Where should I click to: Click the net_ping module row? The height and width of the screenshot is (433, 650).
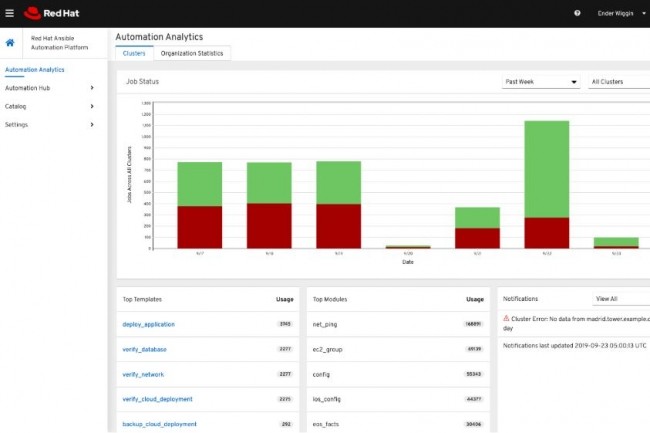[x=398, y=324]
